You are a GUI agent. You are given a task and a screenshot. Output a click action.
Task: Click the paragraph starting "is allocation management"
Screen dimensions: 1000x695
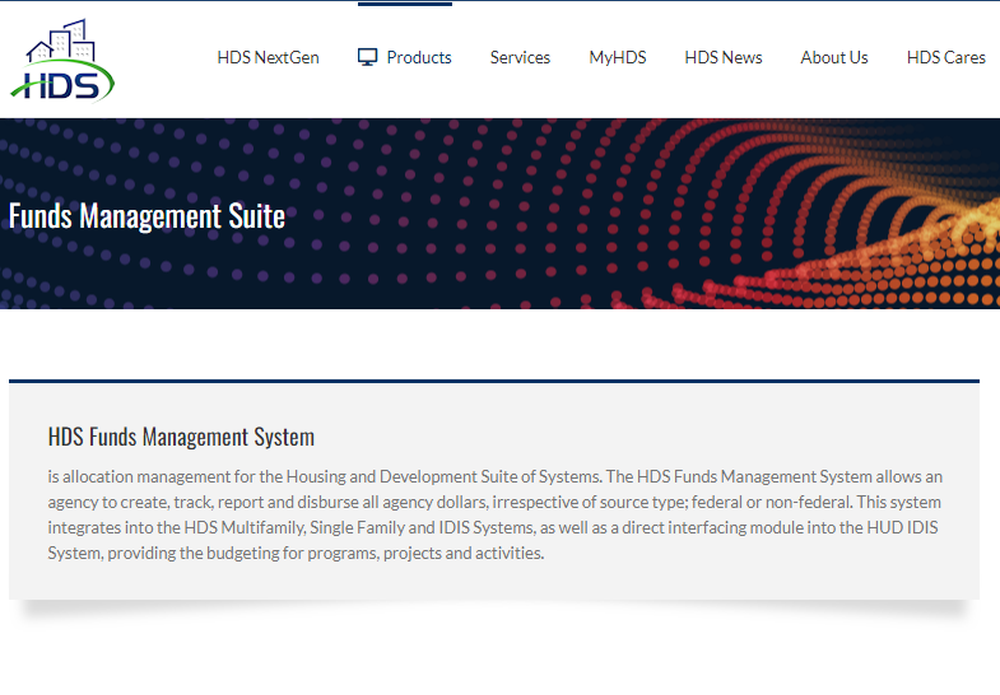point(495,515)
